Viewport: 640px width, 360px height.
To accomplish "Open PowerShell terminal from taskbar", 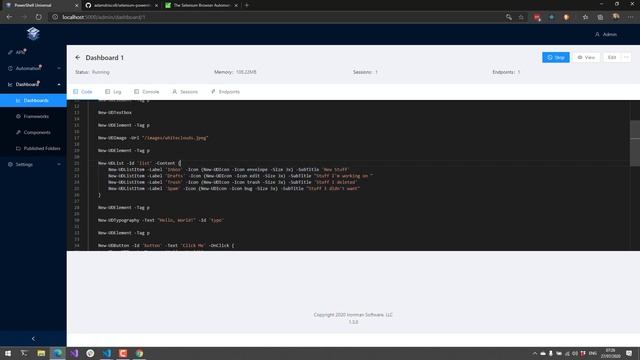I will (24, 353).
